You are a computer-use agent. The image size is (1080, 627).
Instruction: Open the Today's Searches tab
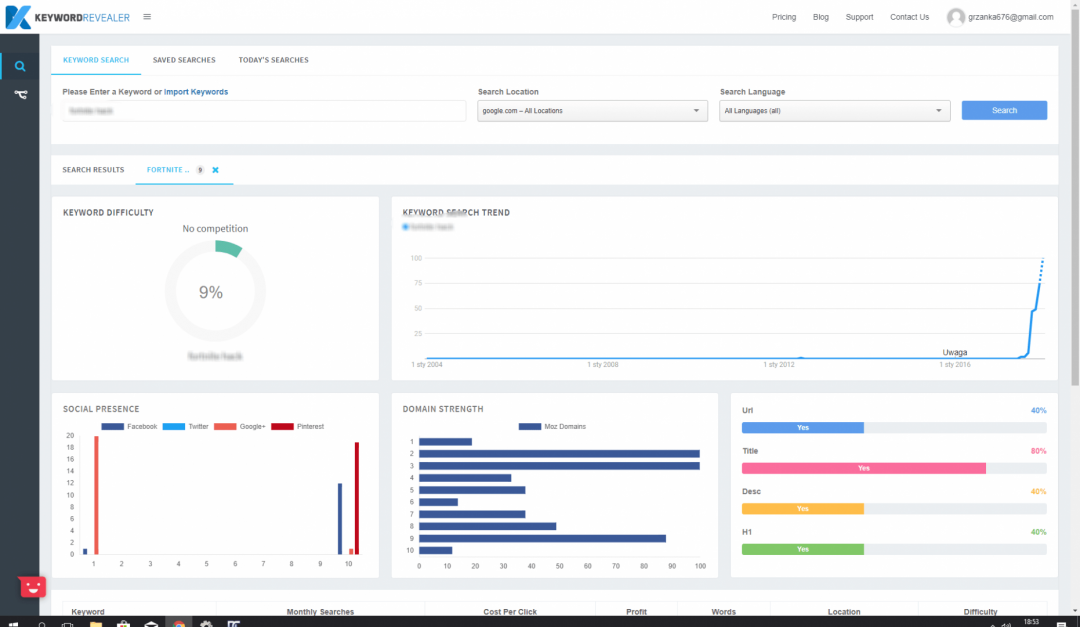[273, 60]
